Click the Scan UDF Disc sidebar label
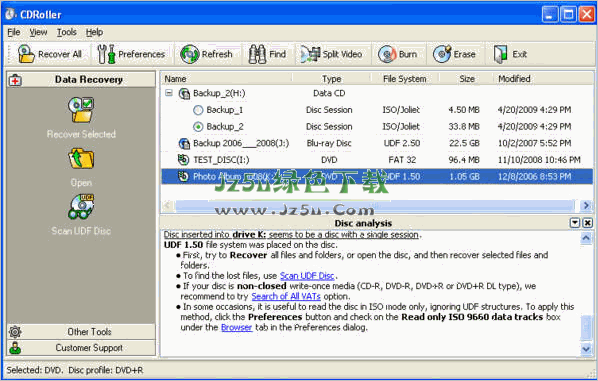 (x=81, y=231)
